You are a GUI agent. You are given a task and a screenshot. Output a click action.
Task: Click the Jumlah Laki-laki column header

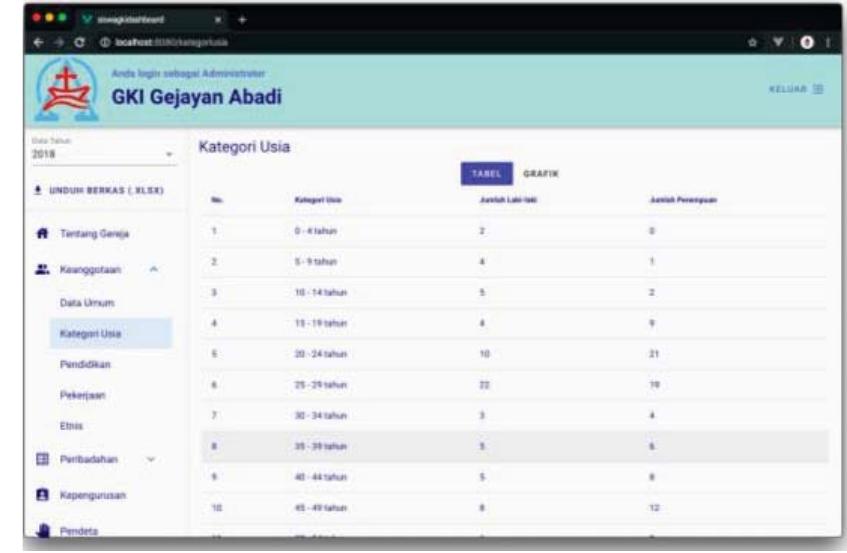(x=508, y=200)
